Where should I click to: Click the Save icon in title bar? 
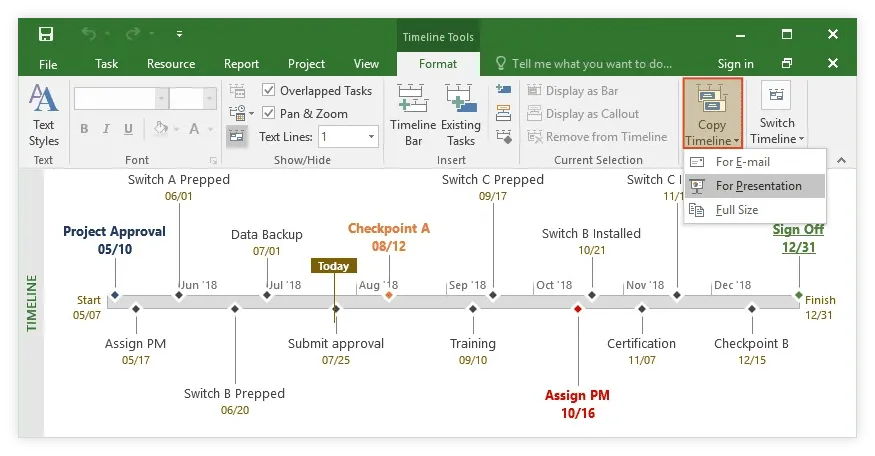(x=46, y=35)
